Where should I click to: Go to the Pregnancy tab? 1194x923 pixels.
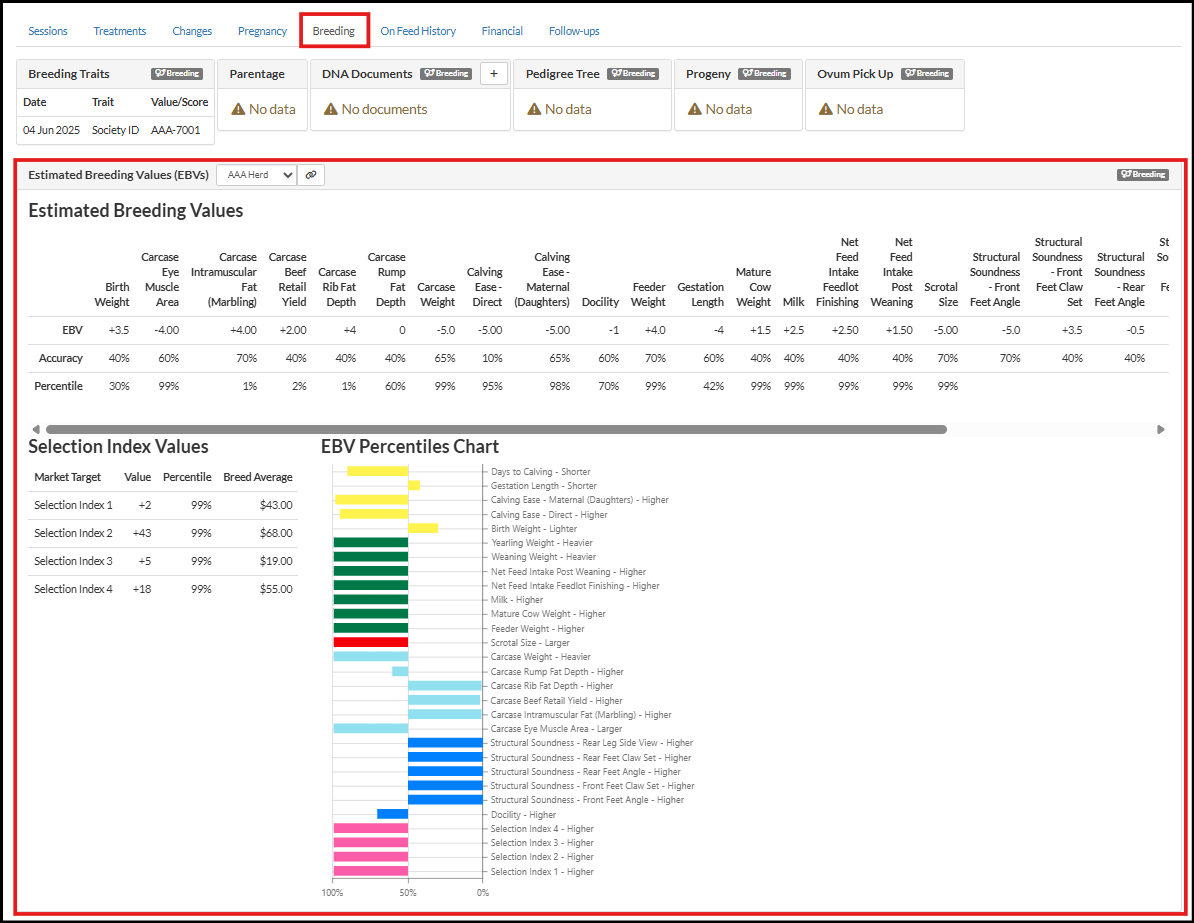point(262,31)
